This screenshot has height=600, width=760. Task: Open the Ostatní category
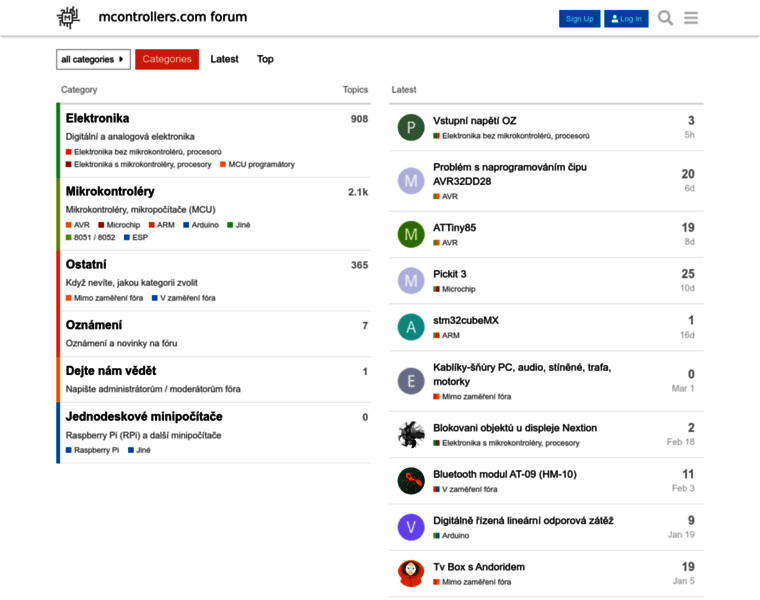coord(86,265)
